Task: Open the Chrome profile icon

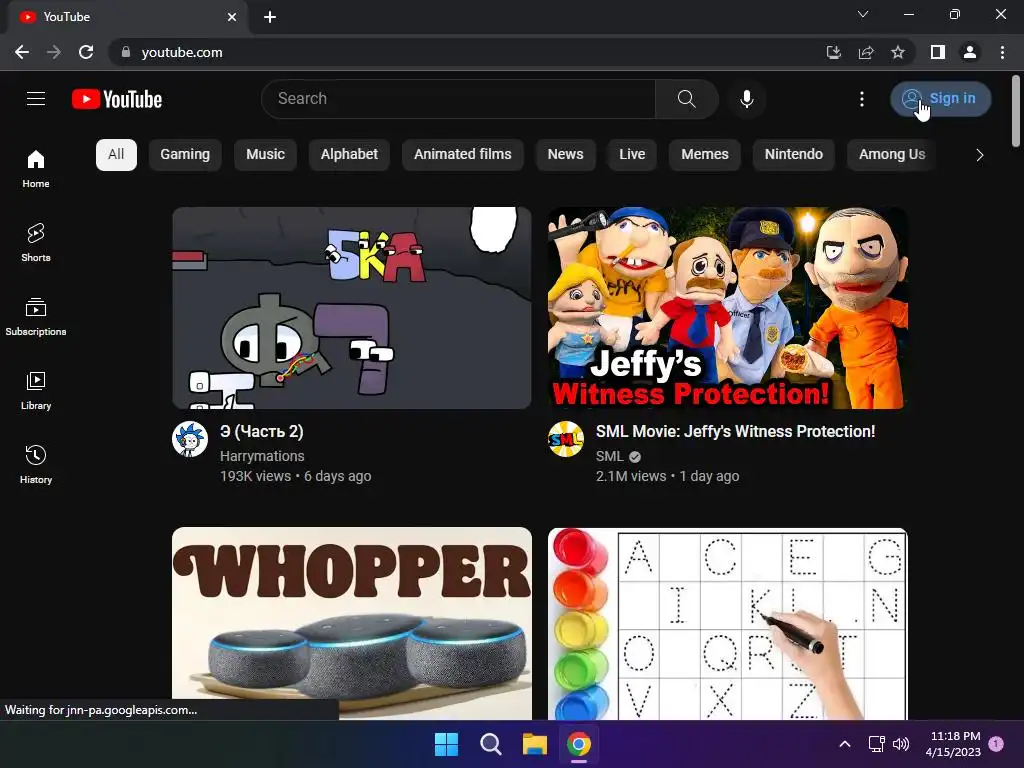Action: pos(970,52)
